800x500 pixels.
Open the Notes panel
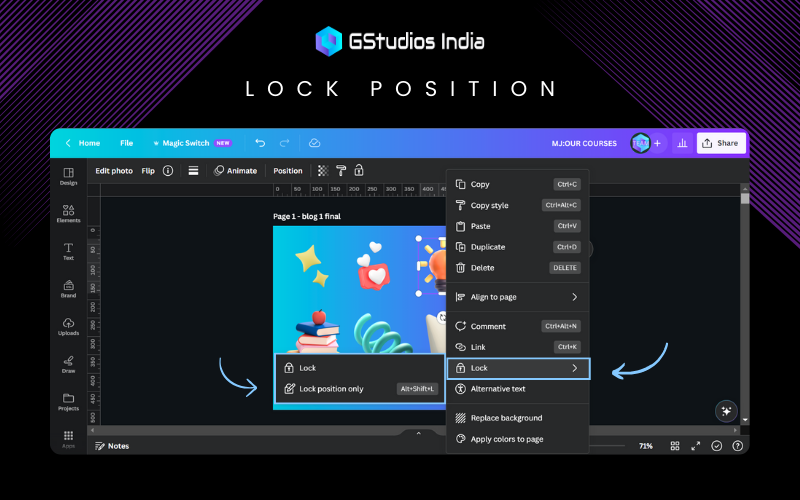click(112, 446)
